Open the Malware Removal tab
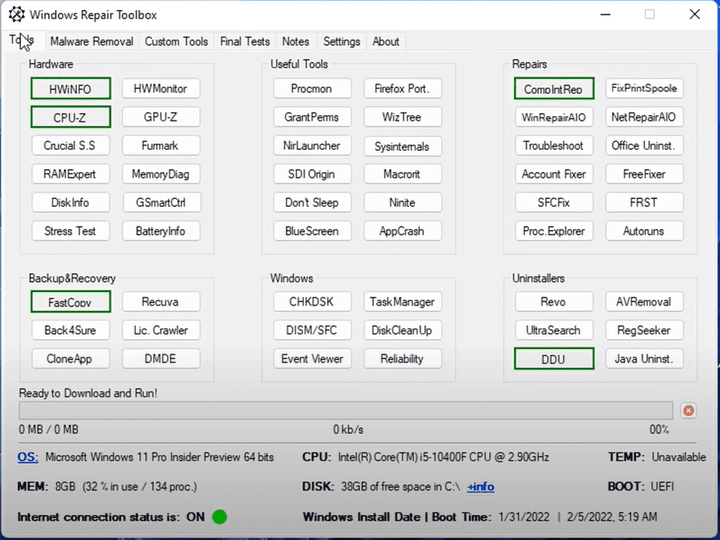Viewport: 720px width, 540px height. pos(91,42)
